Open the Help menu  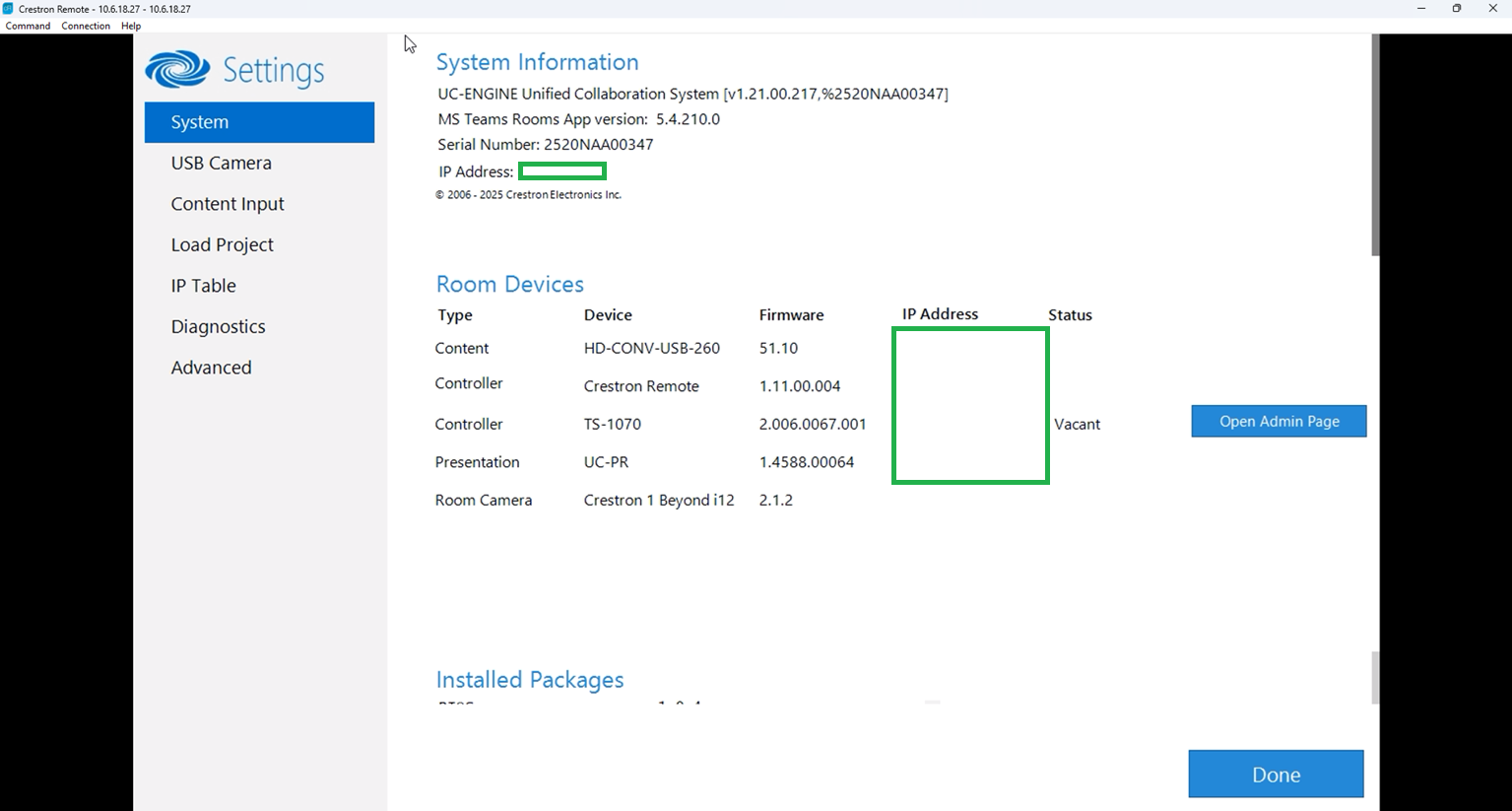click(x=131, y=26)
